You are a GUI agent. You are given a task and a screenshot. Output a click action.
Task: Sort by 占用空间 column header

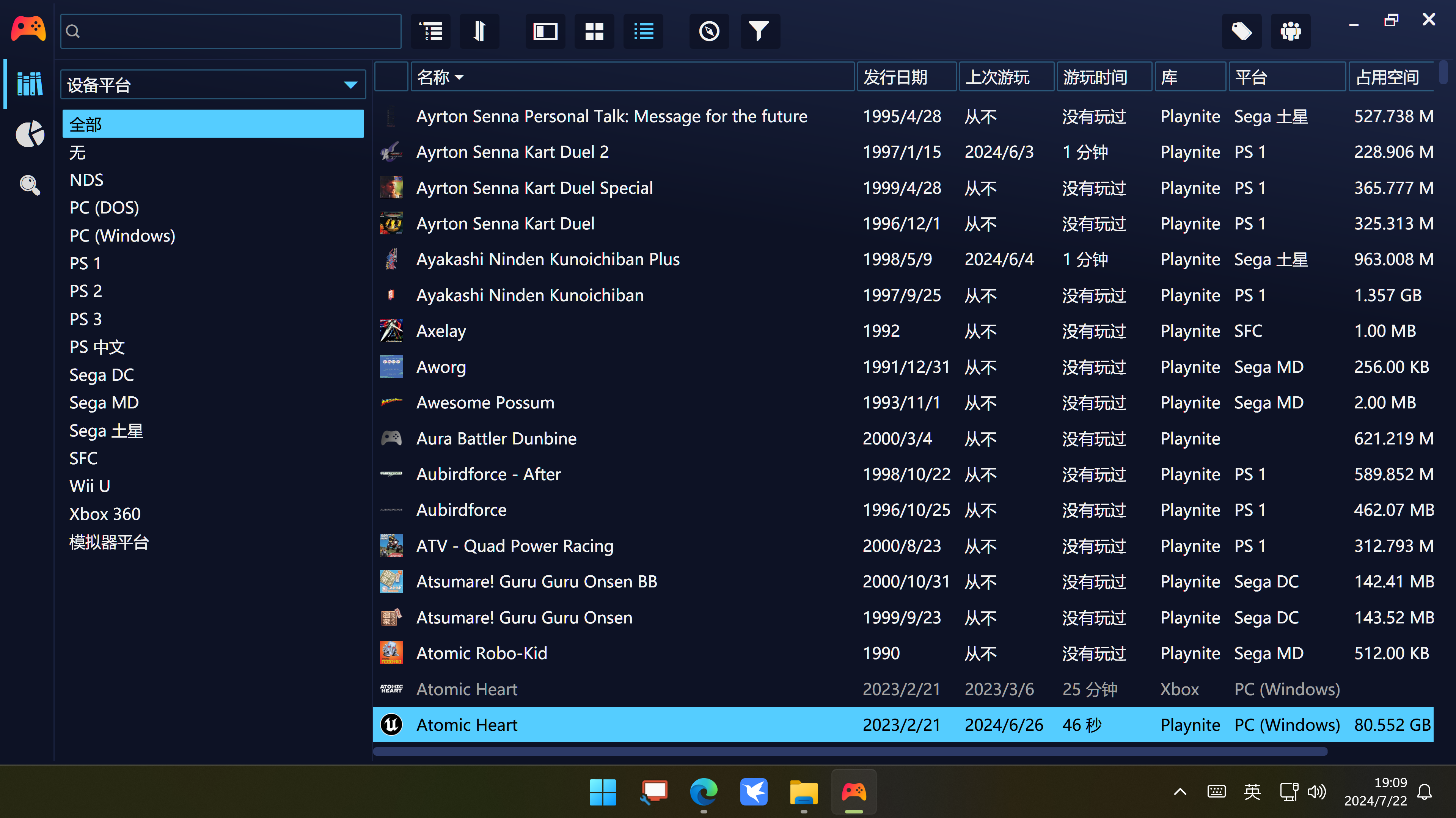click(1391, 77)
